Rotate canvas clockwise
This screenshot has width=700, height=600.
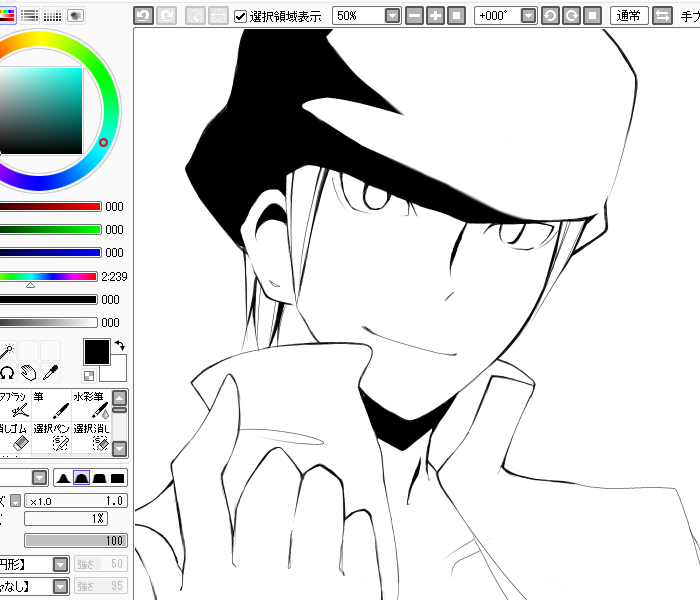(571, 16)
